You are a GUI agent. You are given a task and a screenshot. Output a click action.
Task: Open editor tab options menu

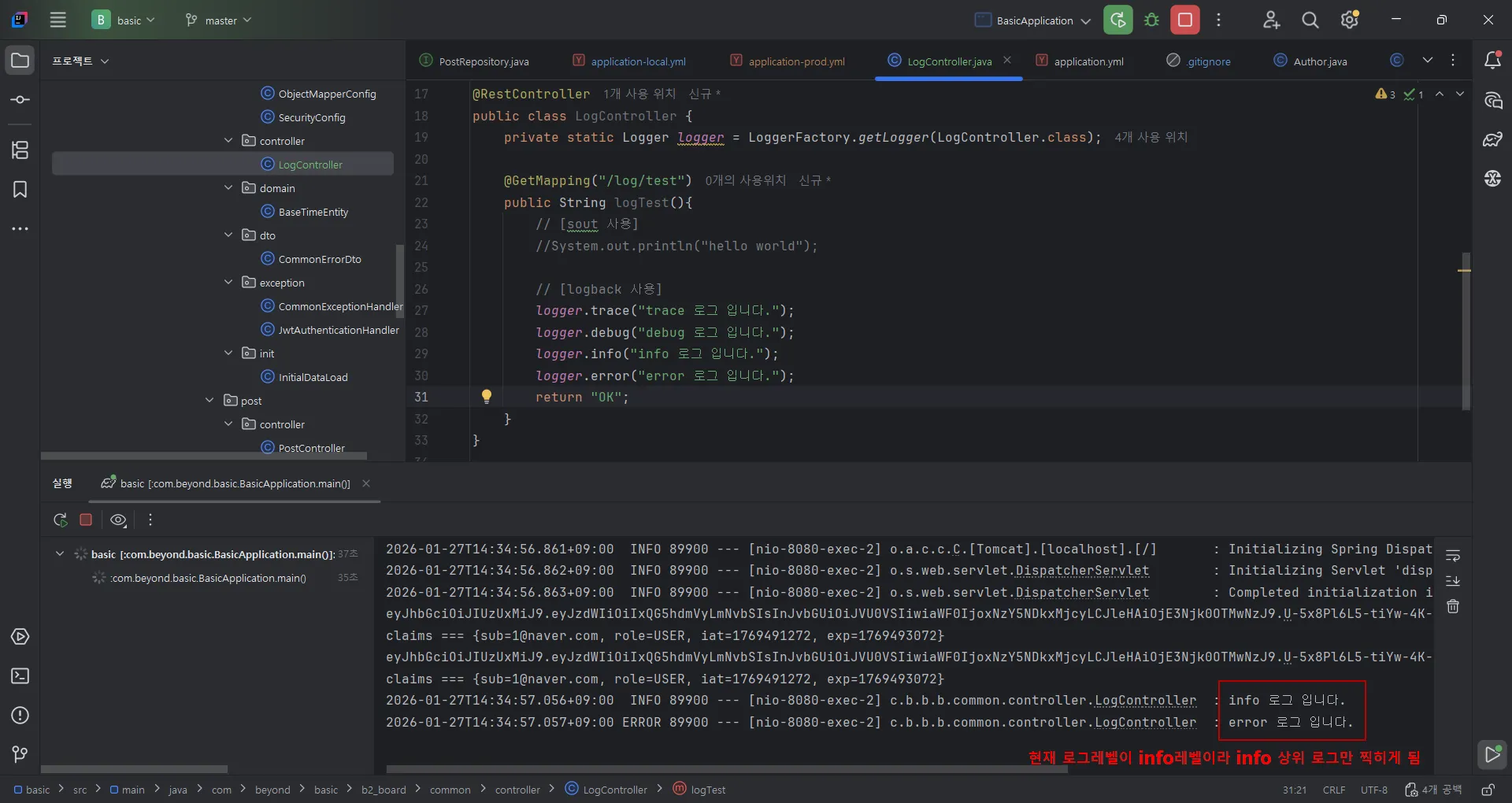click(x=1453, y=61)
